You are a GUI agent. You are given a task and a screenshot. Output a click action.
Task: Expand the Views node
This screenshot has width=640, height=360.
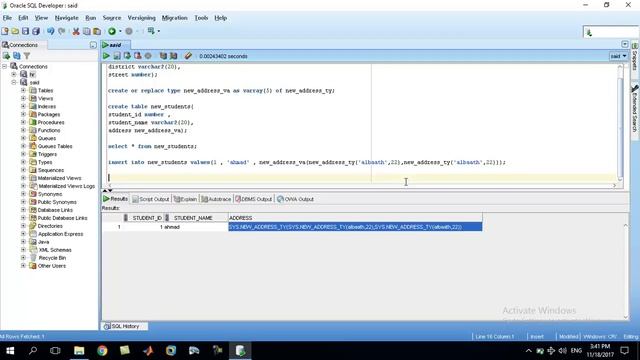[x=23, y=98]
